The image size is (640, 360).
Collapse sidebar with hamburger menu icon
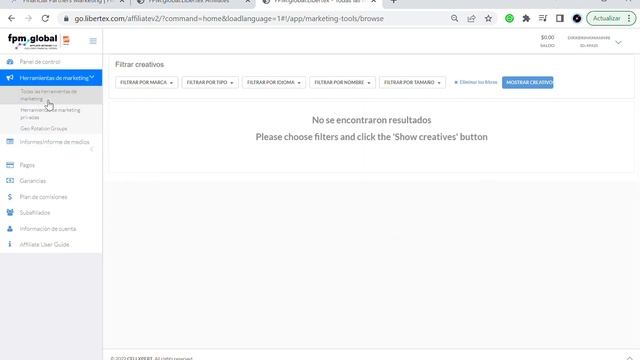coord(93,41)
